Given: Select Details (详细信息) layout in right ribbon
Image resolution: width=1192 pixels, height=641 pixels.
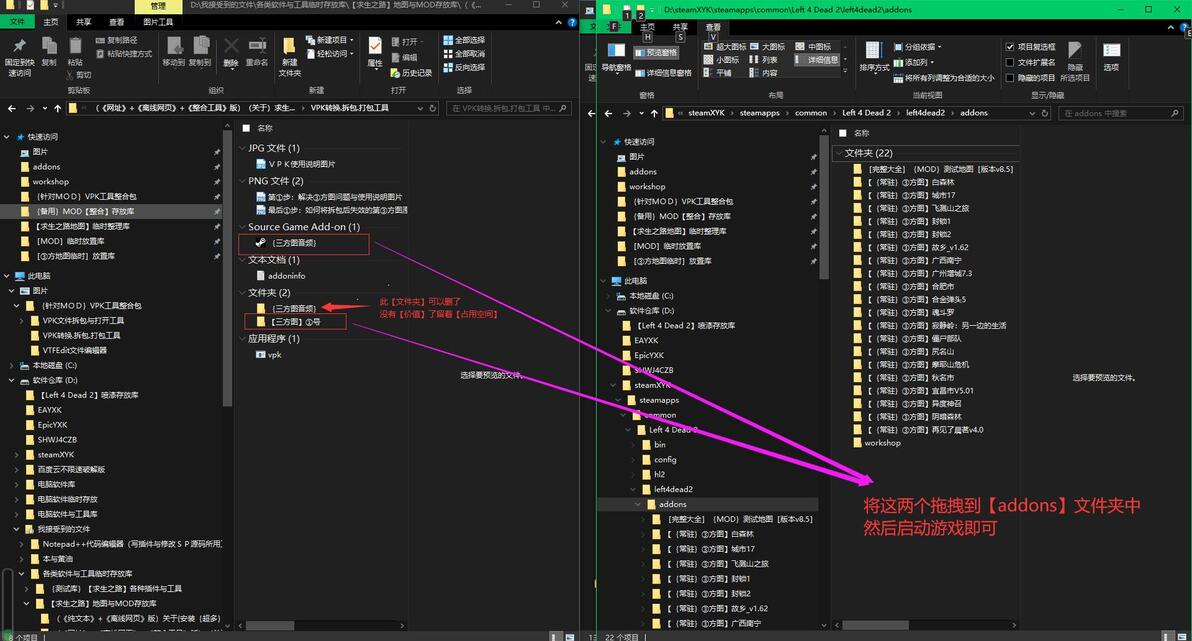Looking at the screenshot, I should tap(816, 60).
